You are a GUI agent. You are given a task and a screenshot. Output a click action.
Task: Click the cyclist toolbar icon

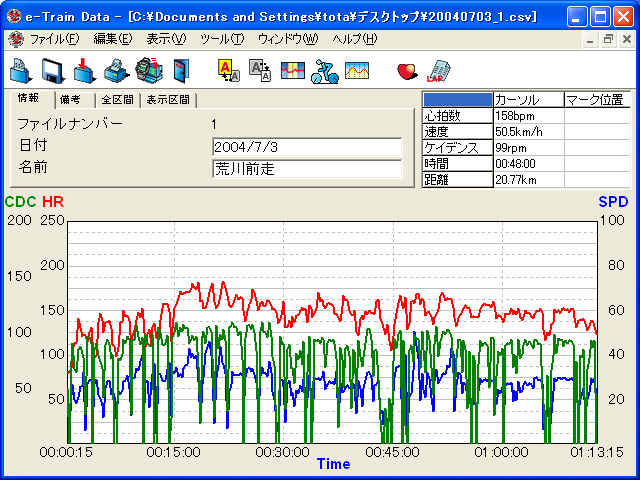click(x=323, y=70)
